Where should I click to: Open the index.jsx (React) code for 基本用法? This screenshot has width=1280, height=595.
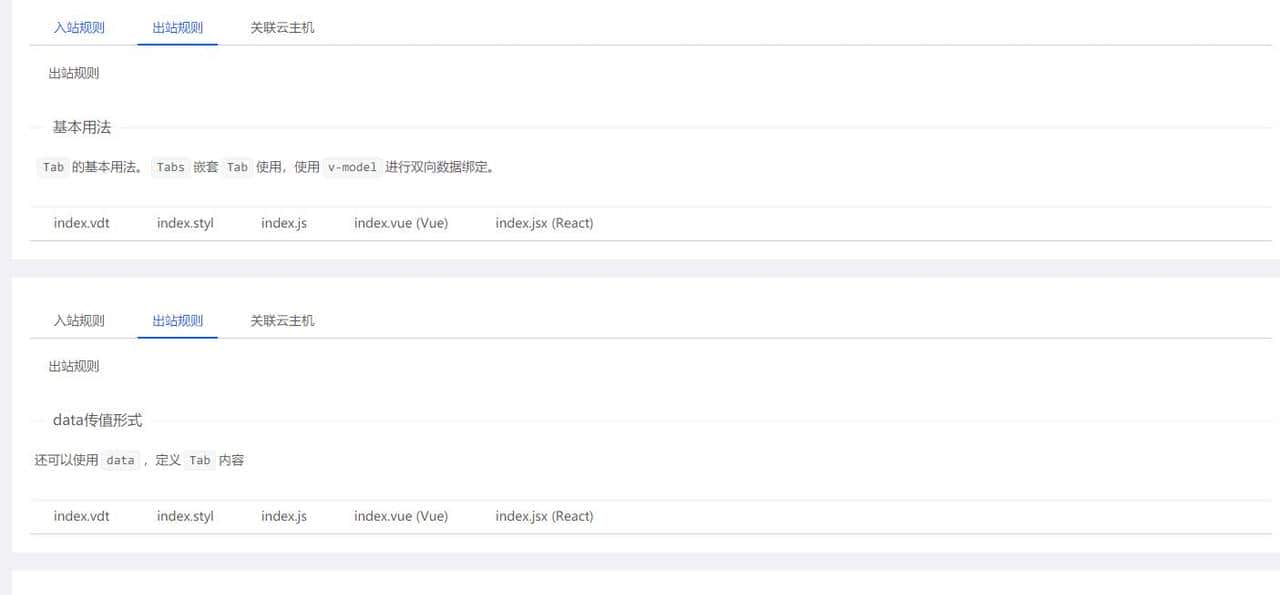(544, 222)
